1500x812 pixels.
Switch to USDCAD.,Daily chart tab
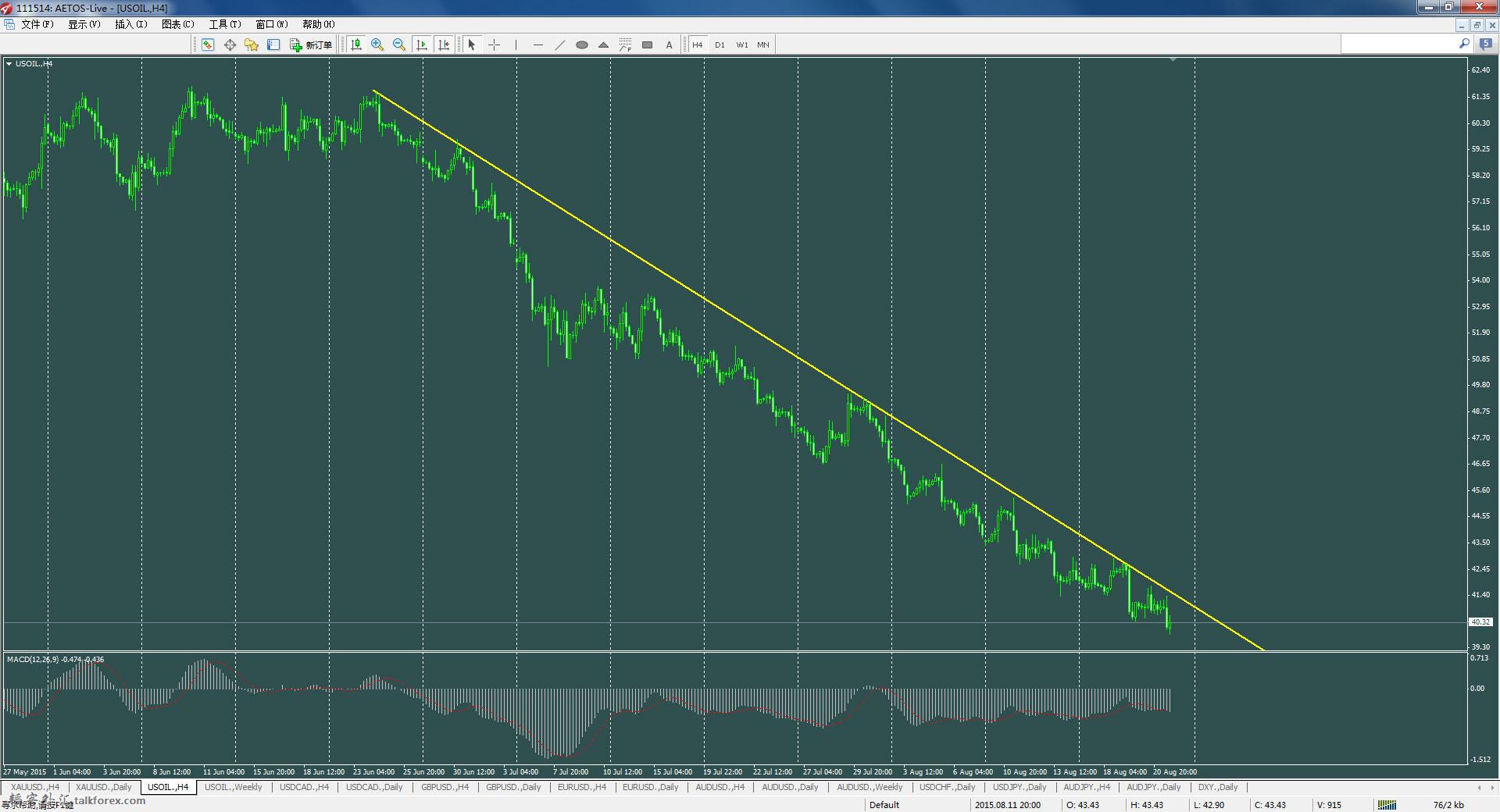(x=374, y=787)
